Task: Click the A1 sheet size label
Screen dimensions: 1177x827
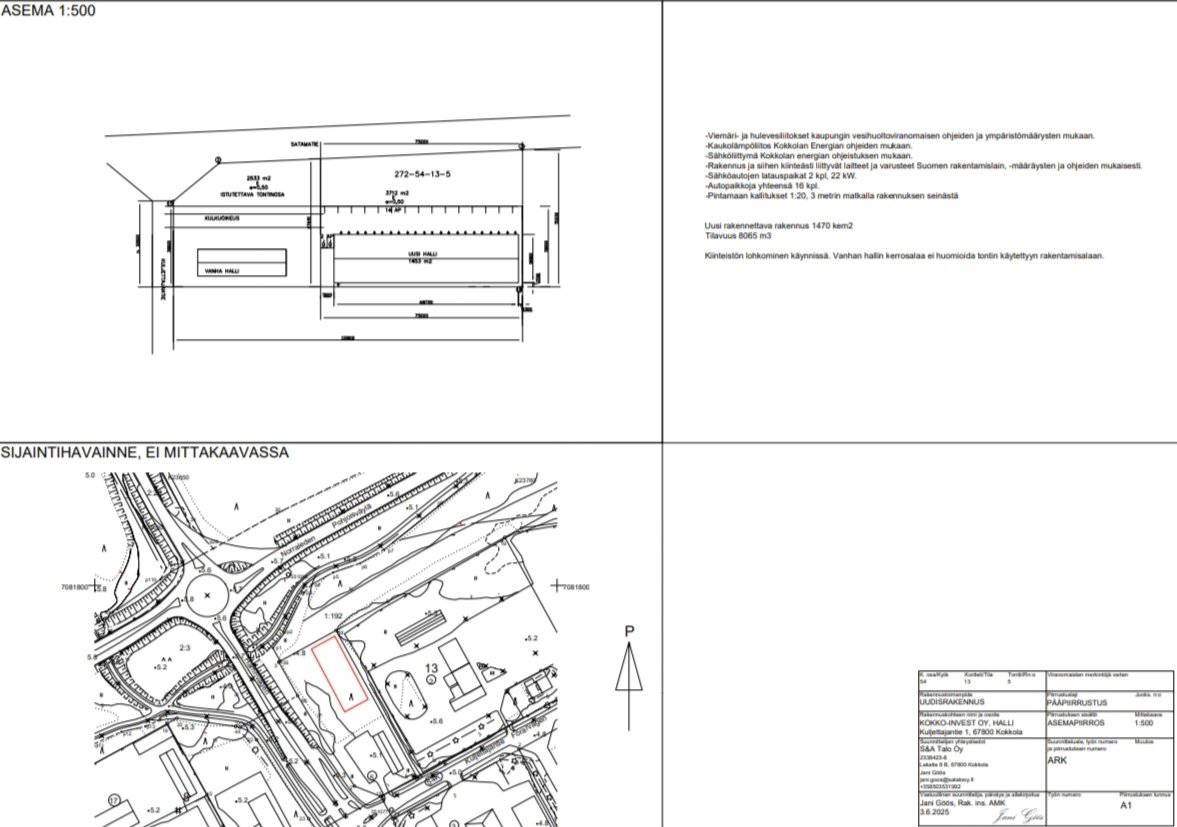Action: pos(1125,804)
